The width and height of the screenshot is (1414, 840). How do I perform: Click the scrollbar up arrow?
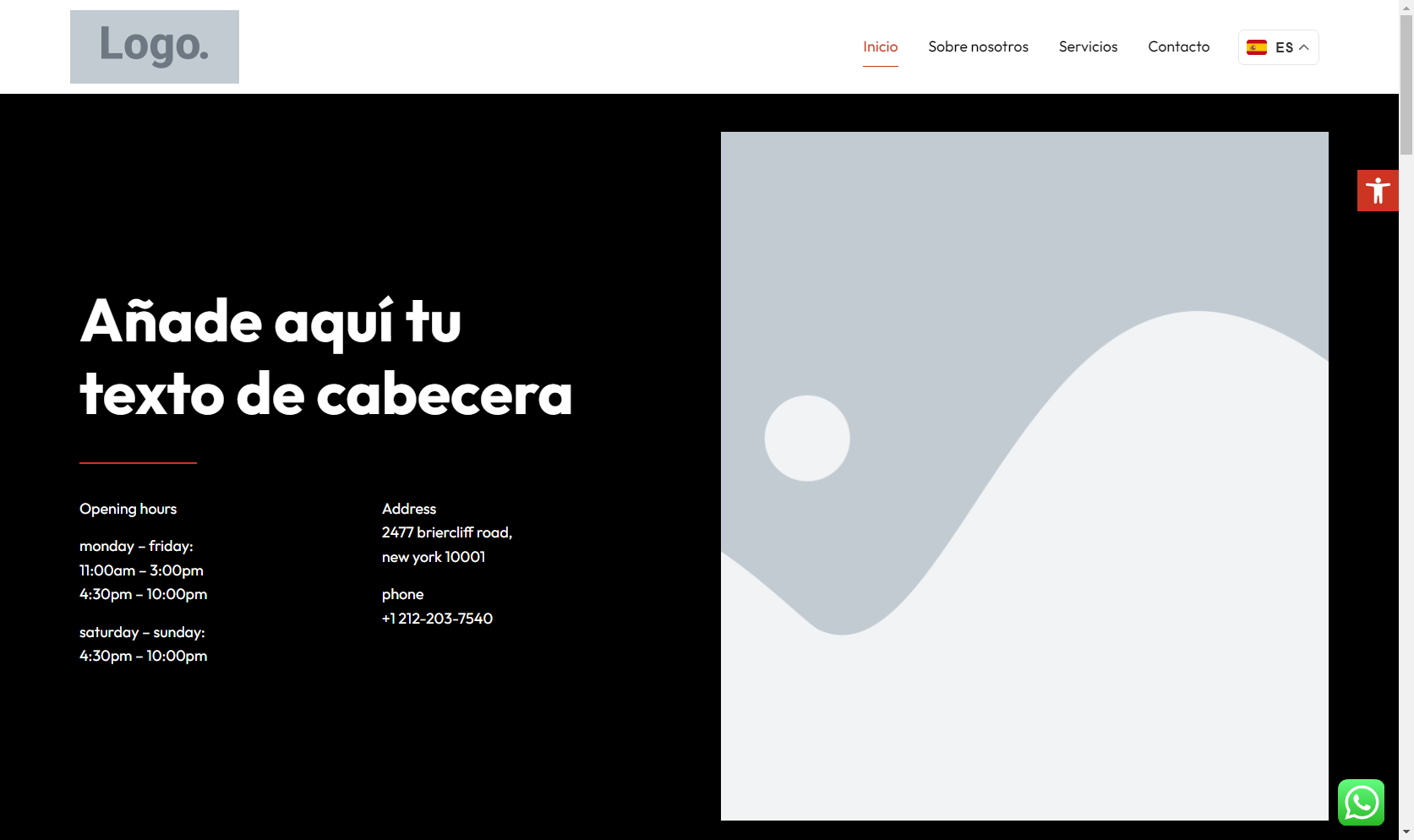pyautogui.click(x=1406, y=7)
